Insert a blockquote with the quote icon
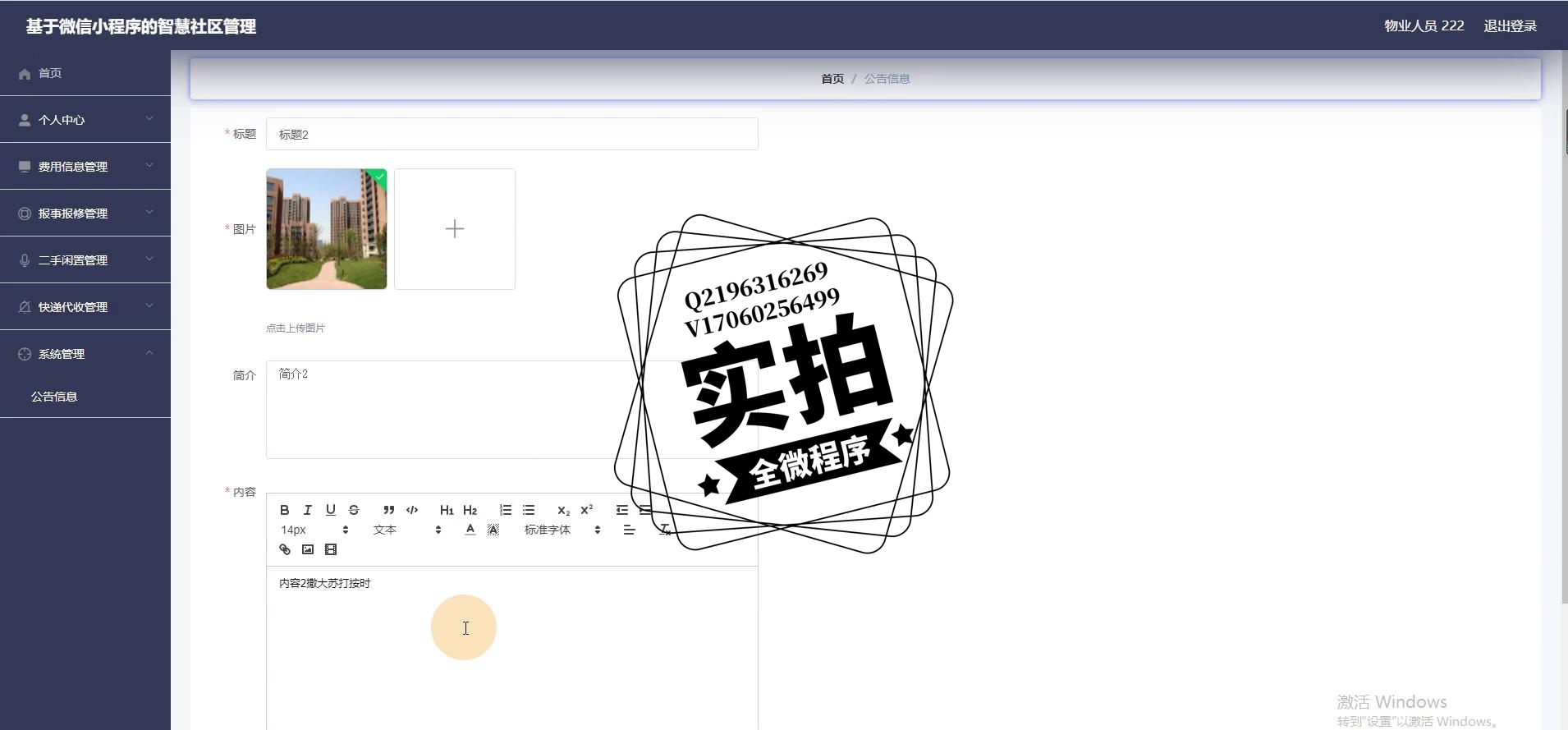This screenshot has height=730, width=1568. [x=389, y=510]
